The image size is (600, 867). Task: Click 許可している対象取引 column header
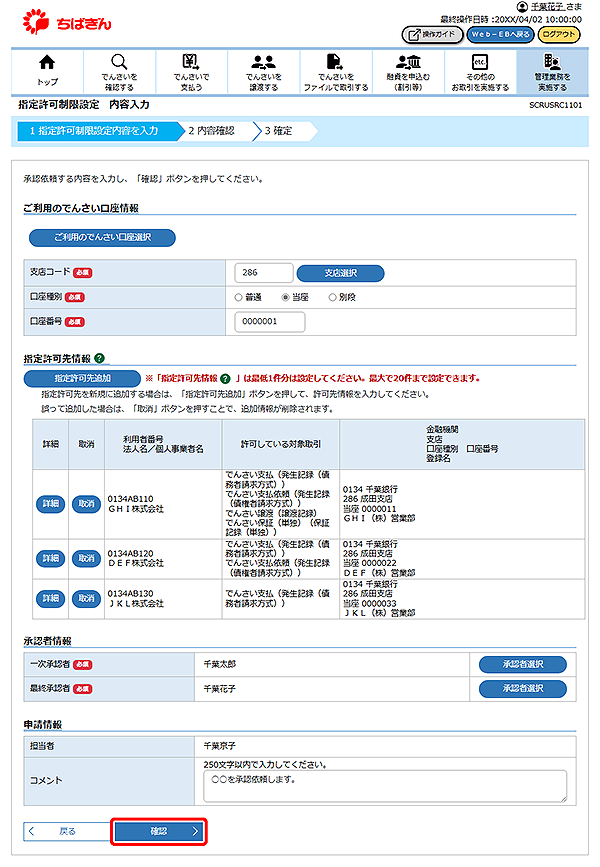280,444
